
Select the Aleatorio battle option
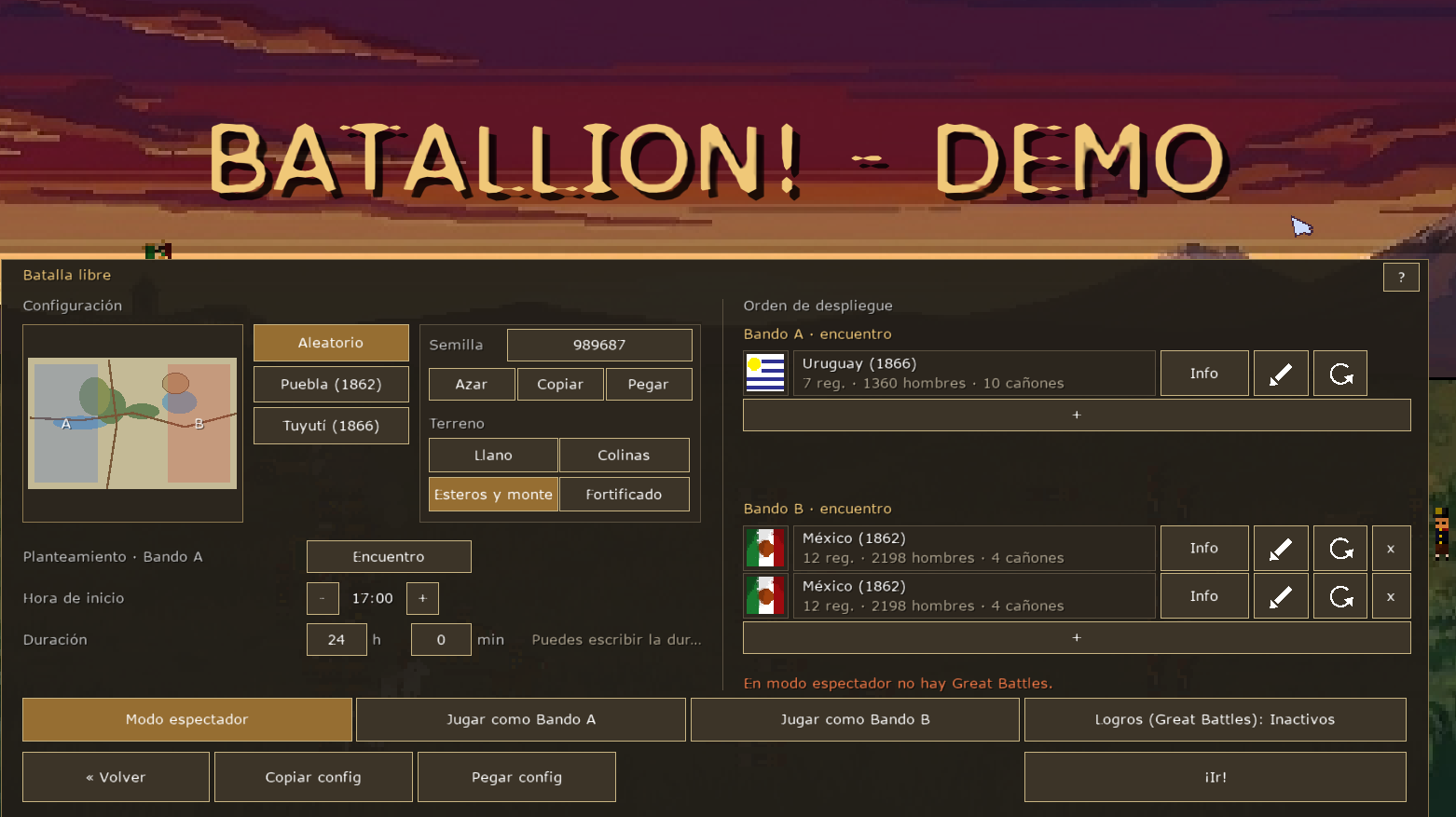[331, 343]
